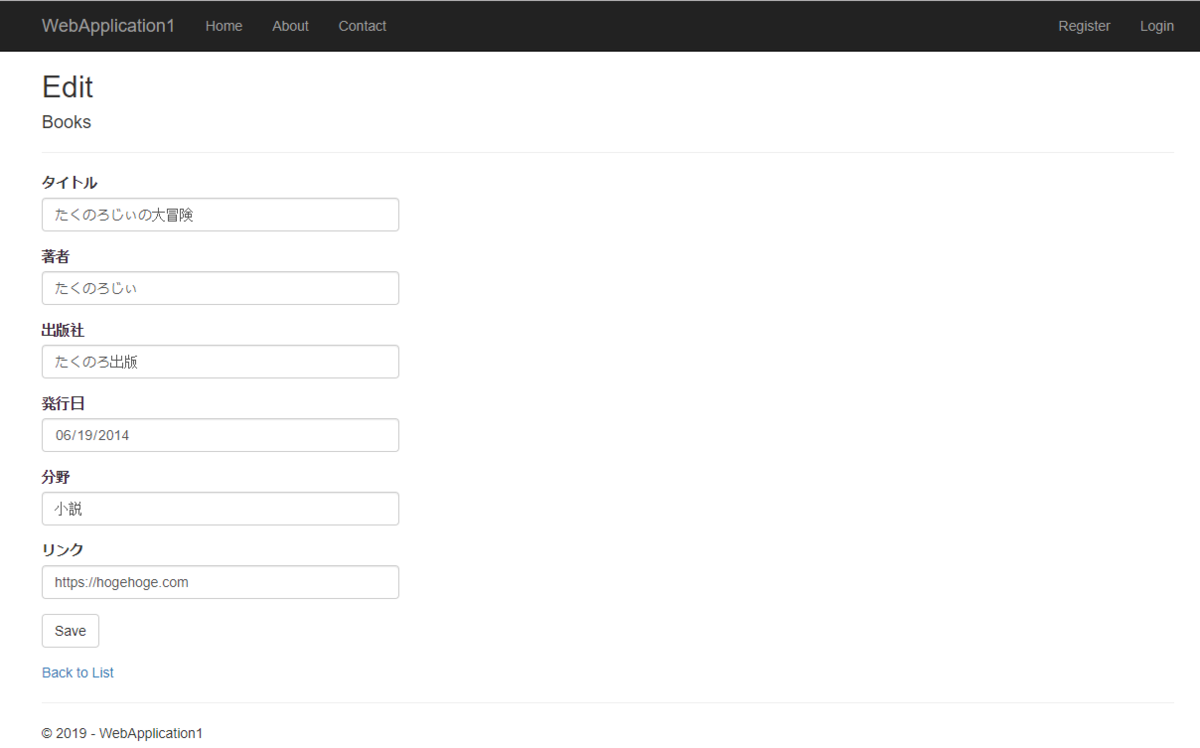Click the Edit page heading

click(x=67, y=87)
